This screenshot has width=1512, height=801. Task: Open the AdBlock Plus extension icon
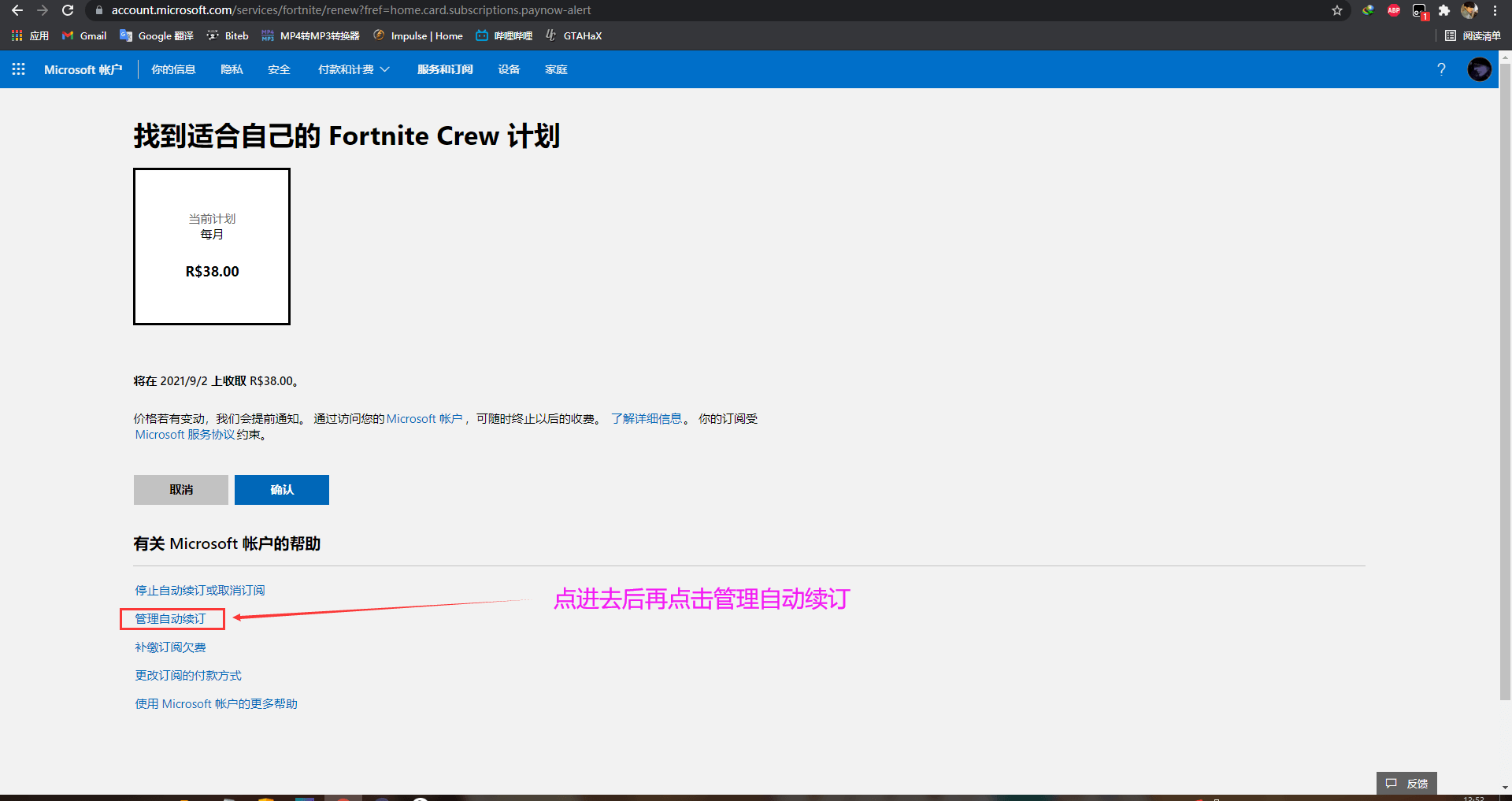coord(1394,10)
